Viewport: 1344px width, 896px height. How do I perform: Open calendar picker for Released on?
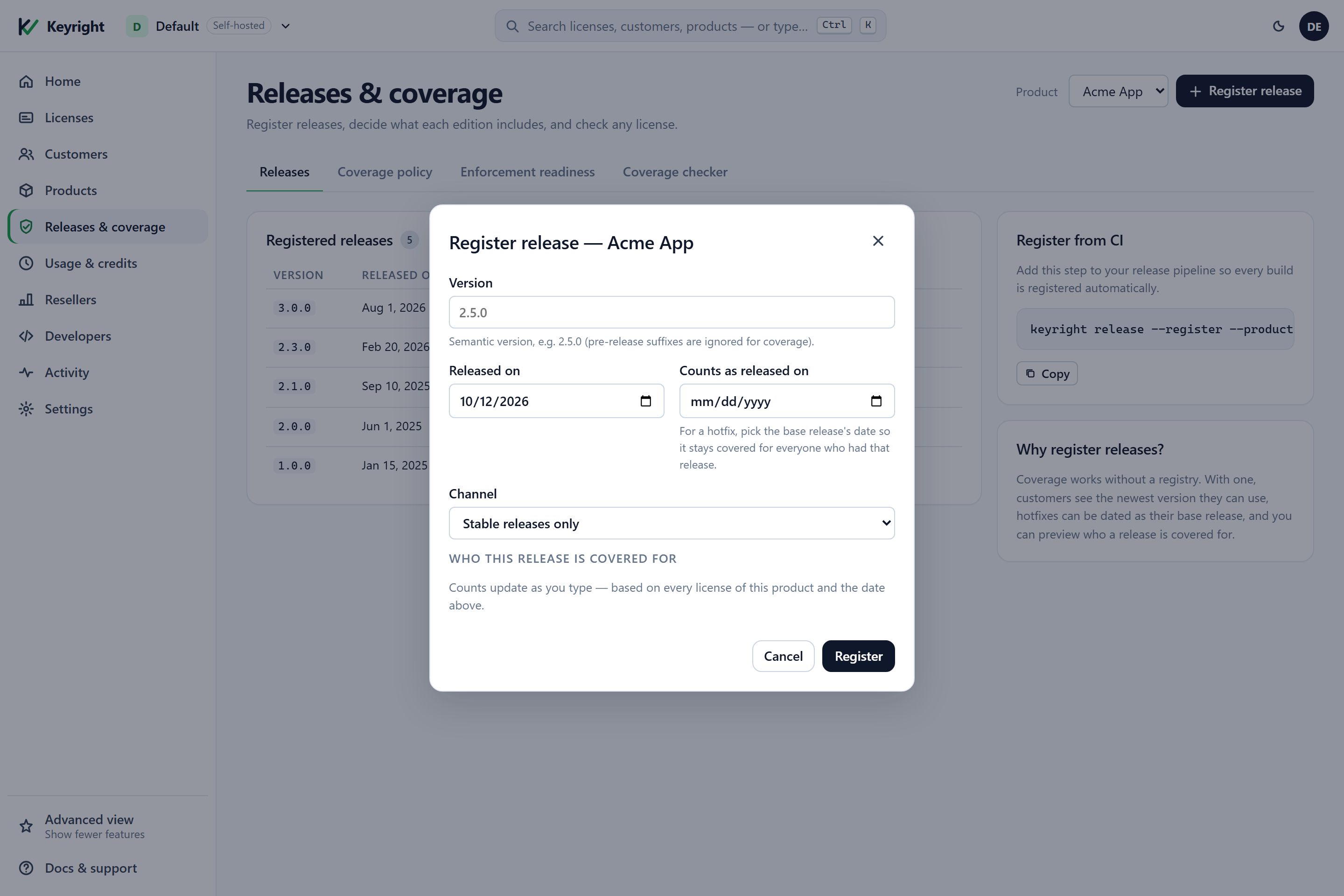pos(646,401)
